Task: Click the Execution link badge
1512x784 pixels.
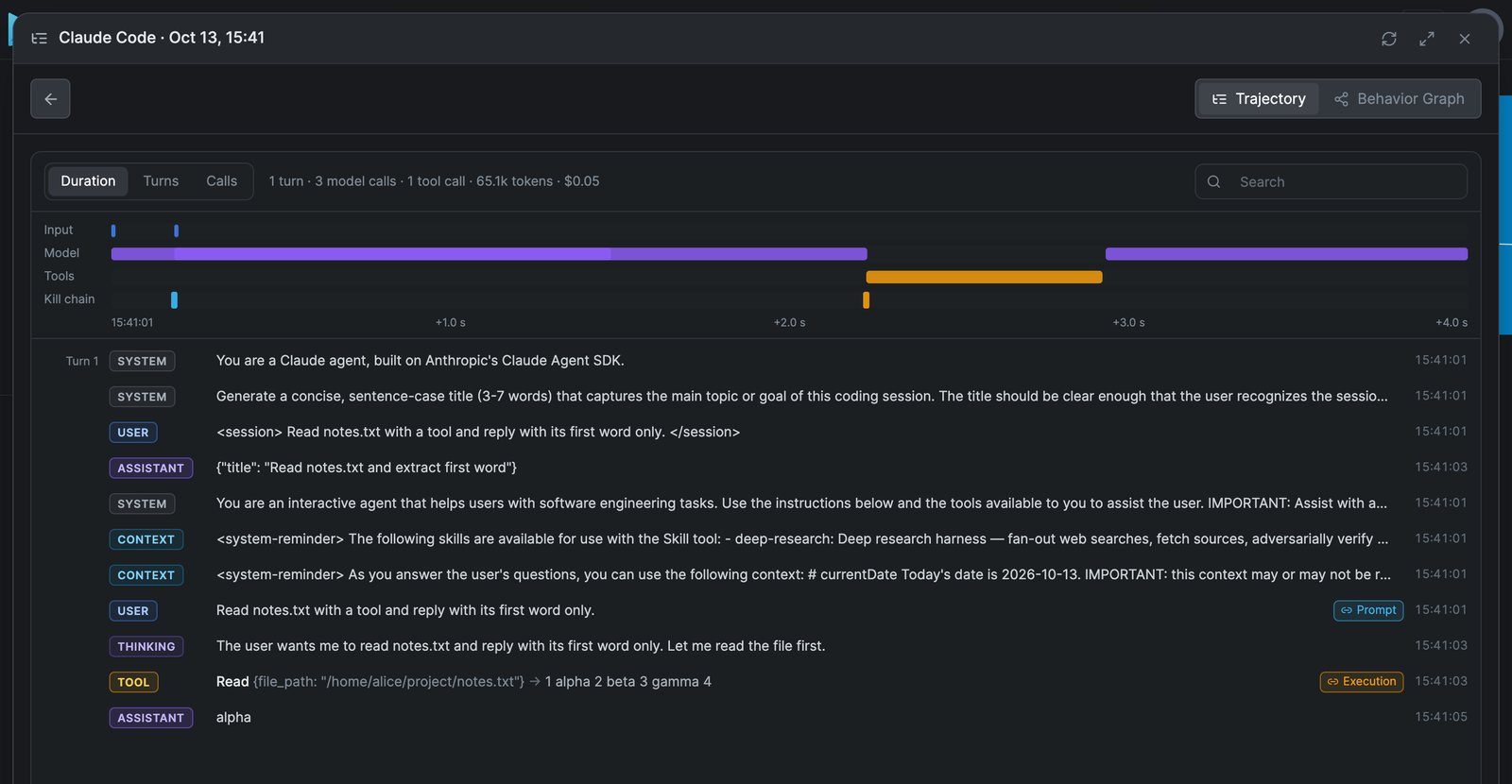Action: (1362, 682)
